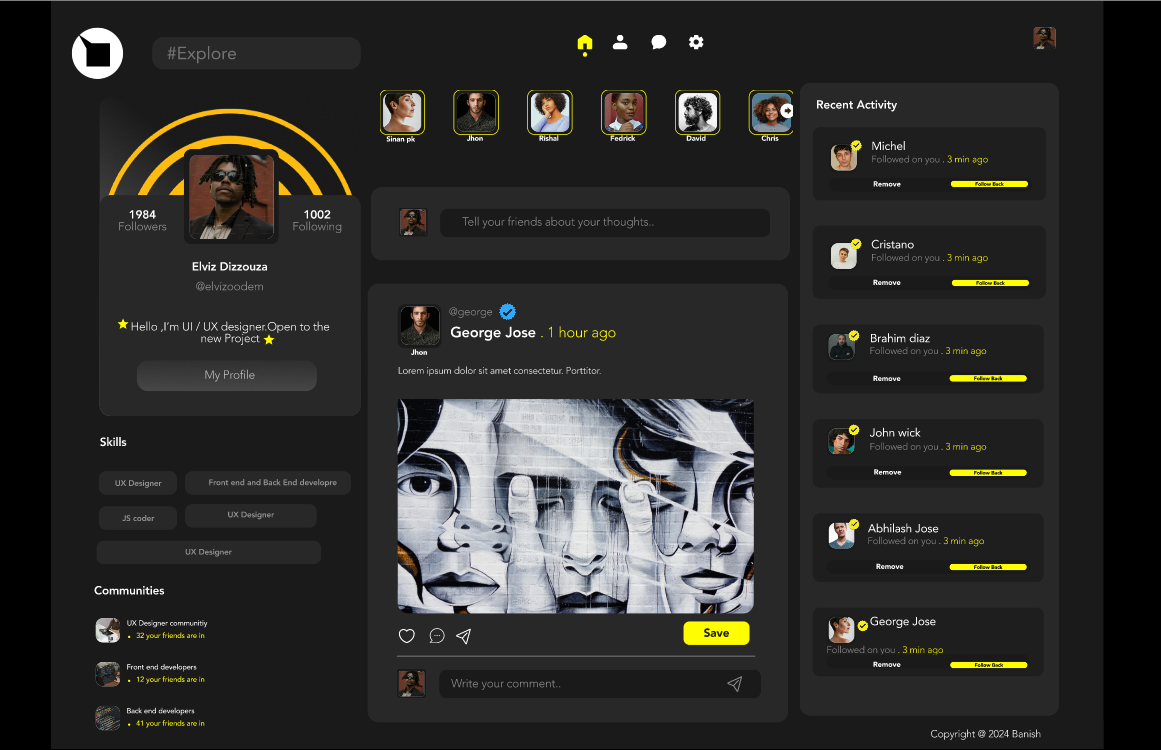Click the app logo in top left
1161x750 pixels.
pos(97,53)
